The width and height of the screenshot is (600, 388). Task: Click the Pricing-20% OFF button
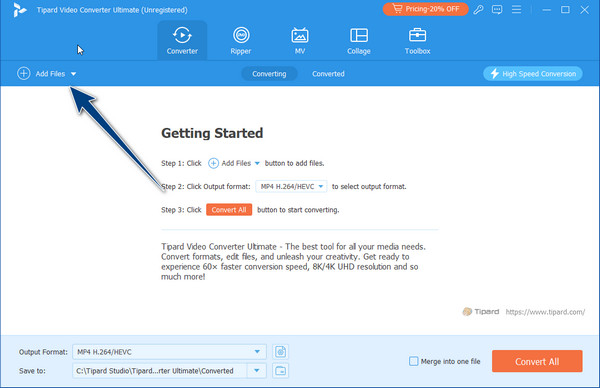pyautogui.click(x=426, y=9)
